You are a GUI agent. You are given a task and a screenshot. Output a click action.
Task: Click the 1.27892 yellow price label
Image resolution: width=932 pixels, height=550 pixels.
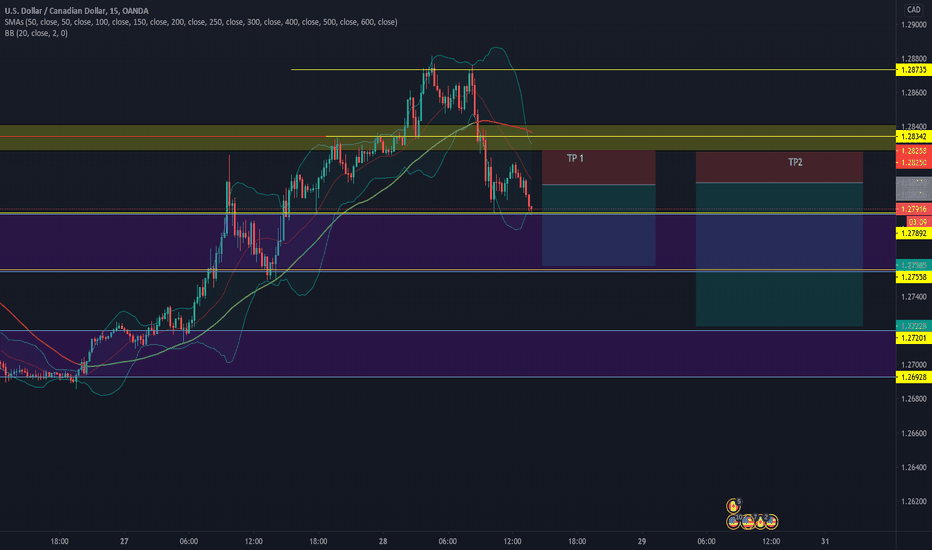coord(913,234)
